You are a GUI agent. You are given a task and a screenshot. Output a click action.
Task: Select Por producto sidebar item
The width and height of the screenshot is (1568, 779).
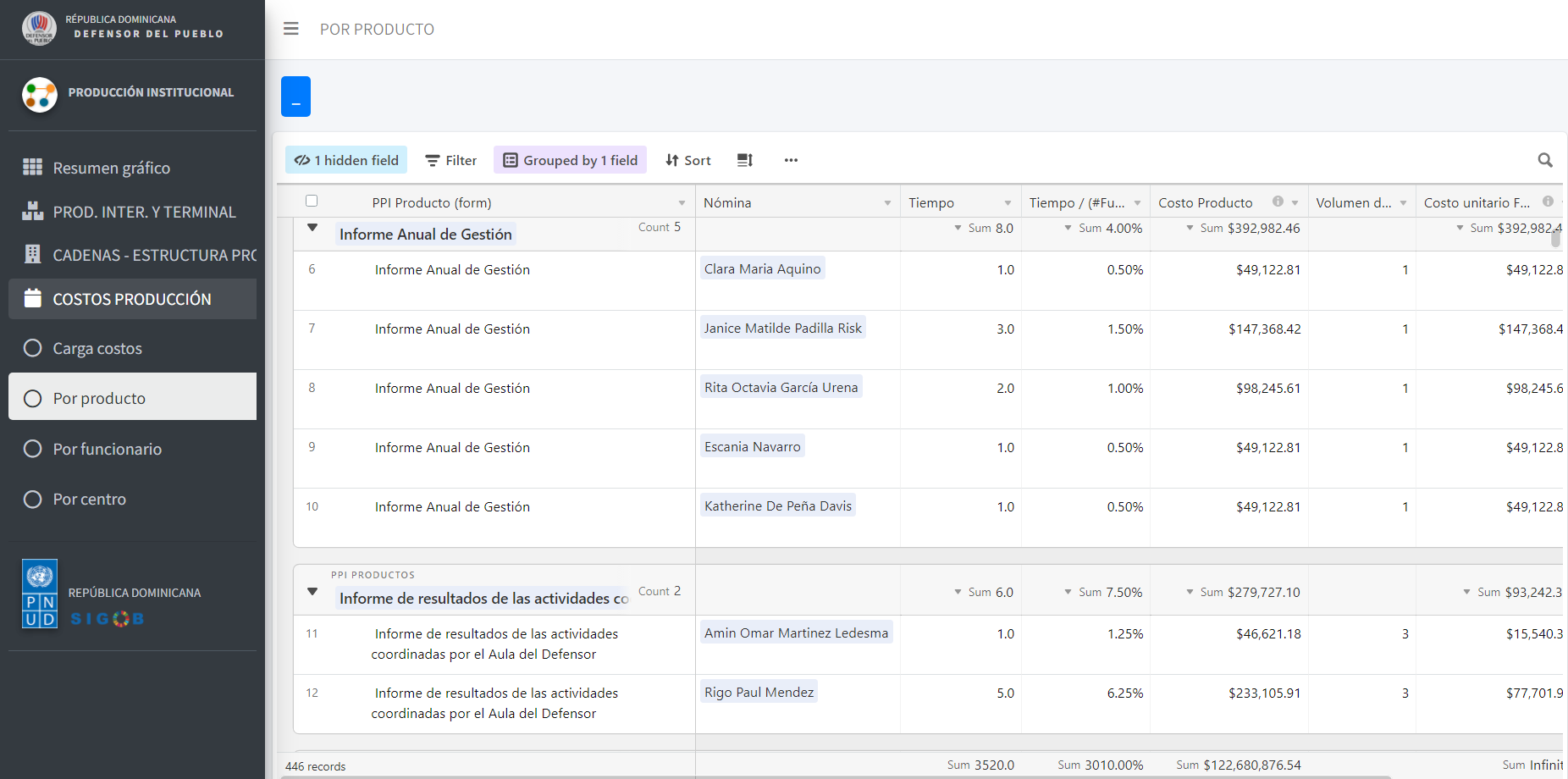(x=132, y=397)
